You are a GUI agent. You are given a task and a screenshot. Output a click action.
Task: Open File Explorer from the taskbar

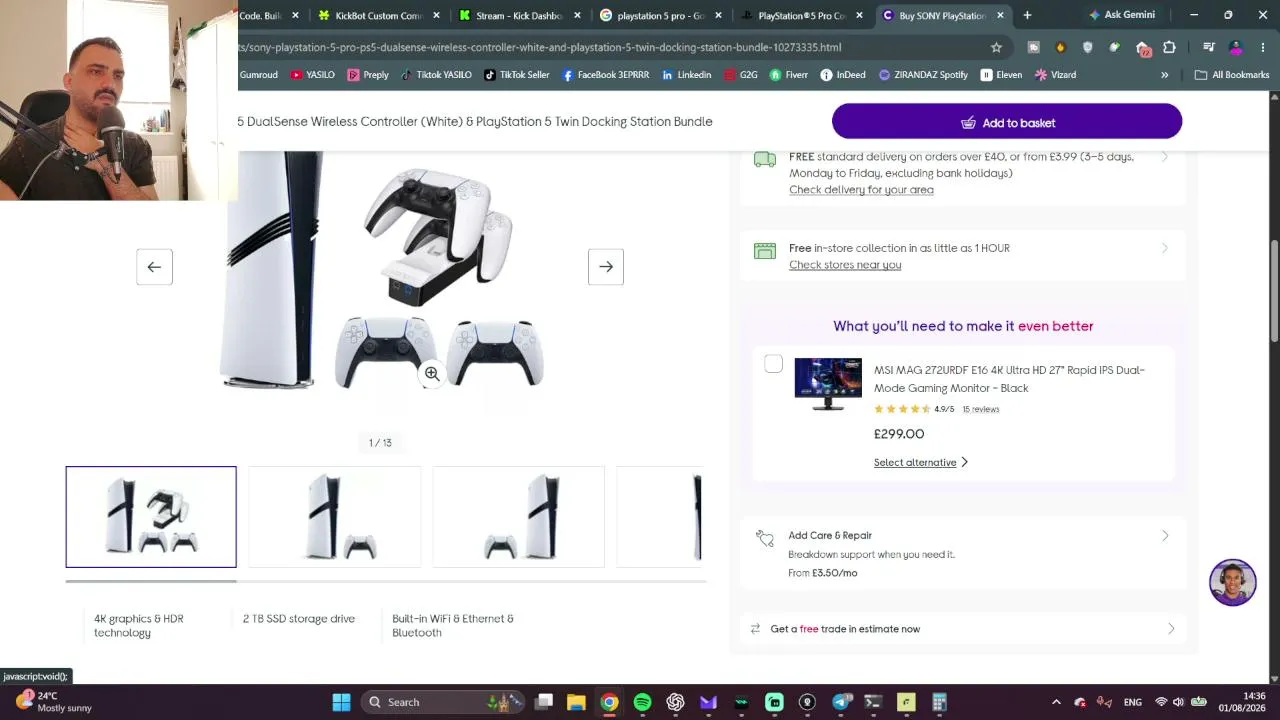coord(576,702)
